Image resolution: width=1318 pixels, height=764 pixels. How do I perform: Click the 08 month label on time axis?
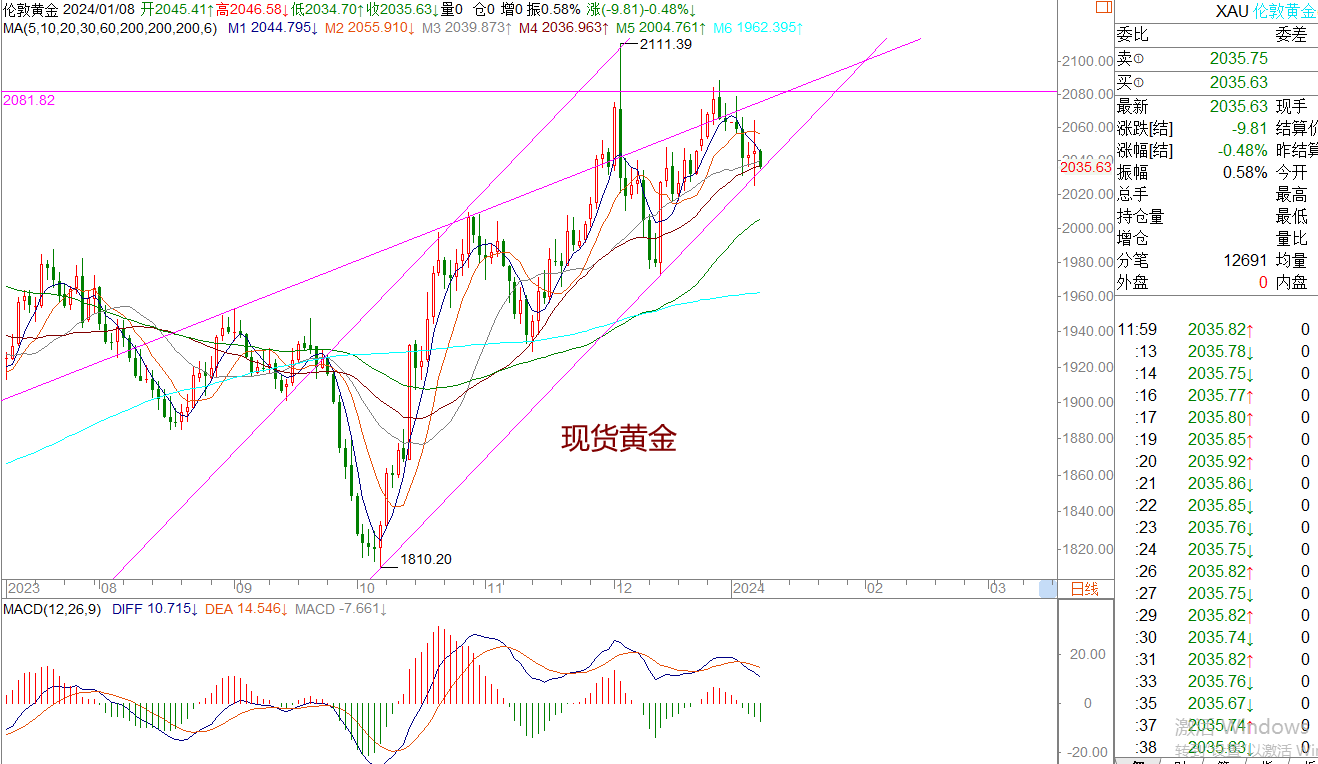pyautogui.click(x=108, y=589)
